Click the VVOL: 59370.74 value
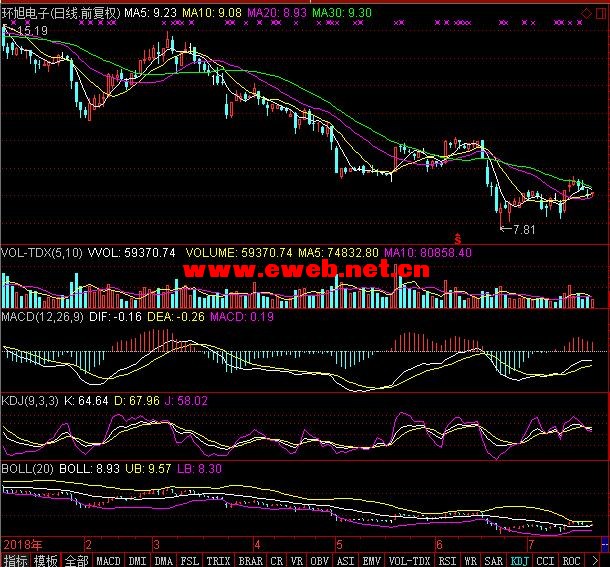Viewport: 610px width, 567px height. tap(131, 253)
